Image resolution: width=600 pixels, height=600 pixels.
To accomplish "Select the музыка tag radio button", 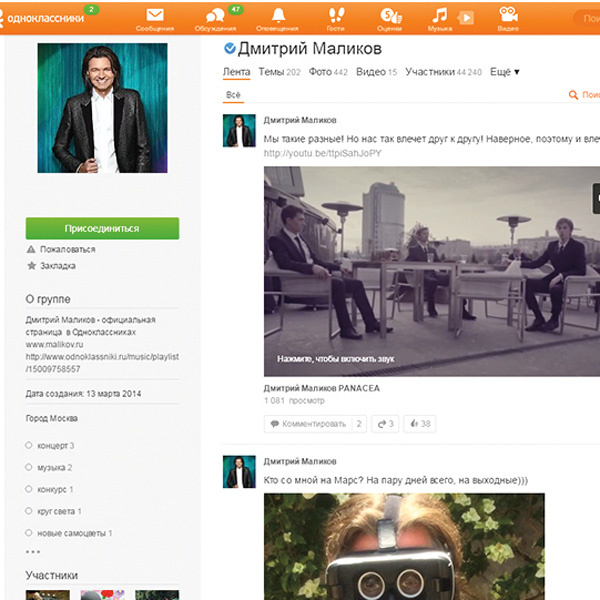I will pyautogui.click(x=28, y=467).
